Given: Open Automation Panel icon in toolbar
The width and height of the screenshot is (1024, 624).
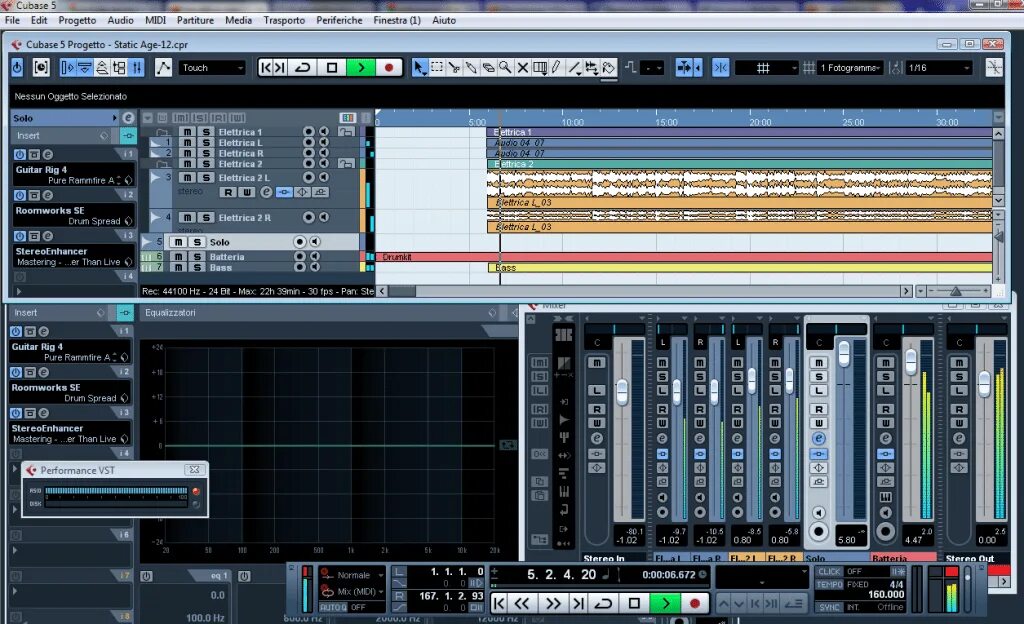Looking at the screenshot, I should pos(163,67).
